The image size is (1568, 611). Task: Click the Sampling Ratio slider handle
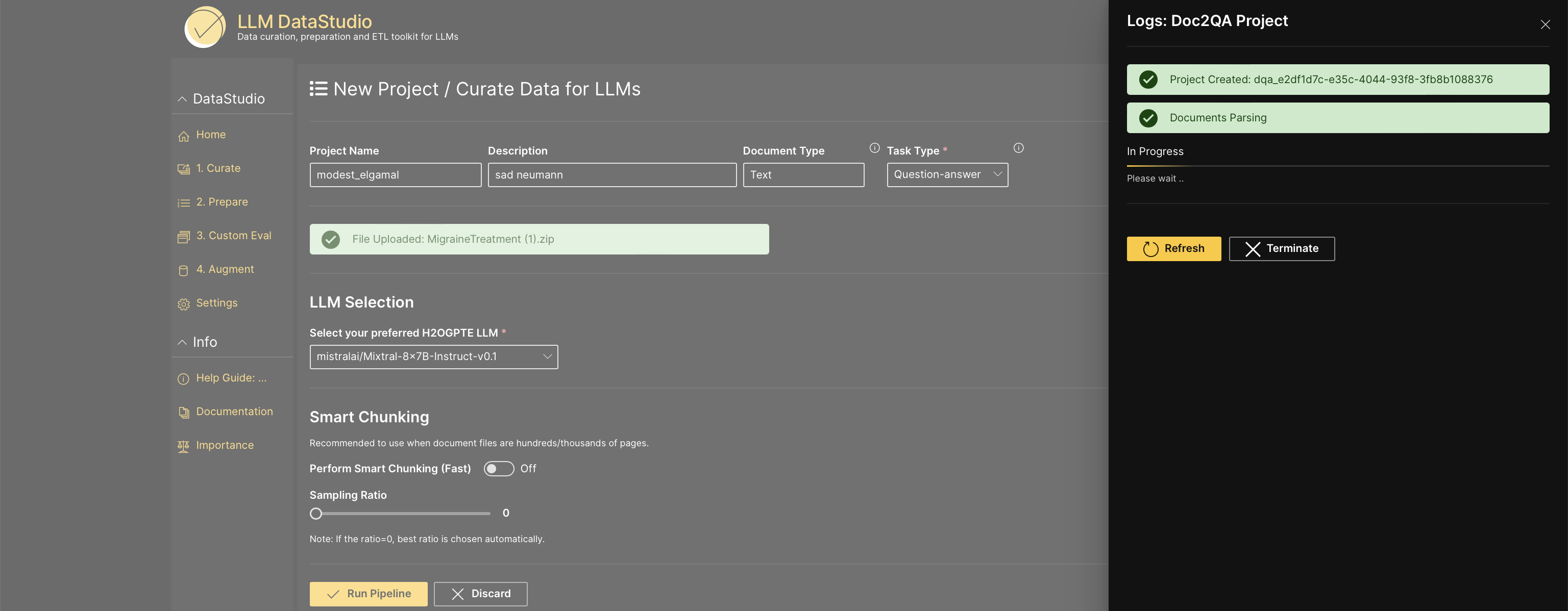click(315, 514)
